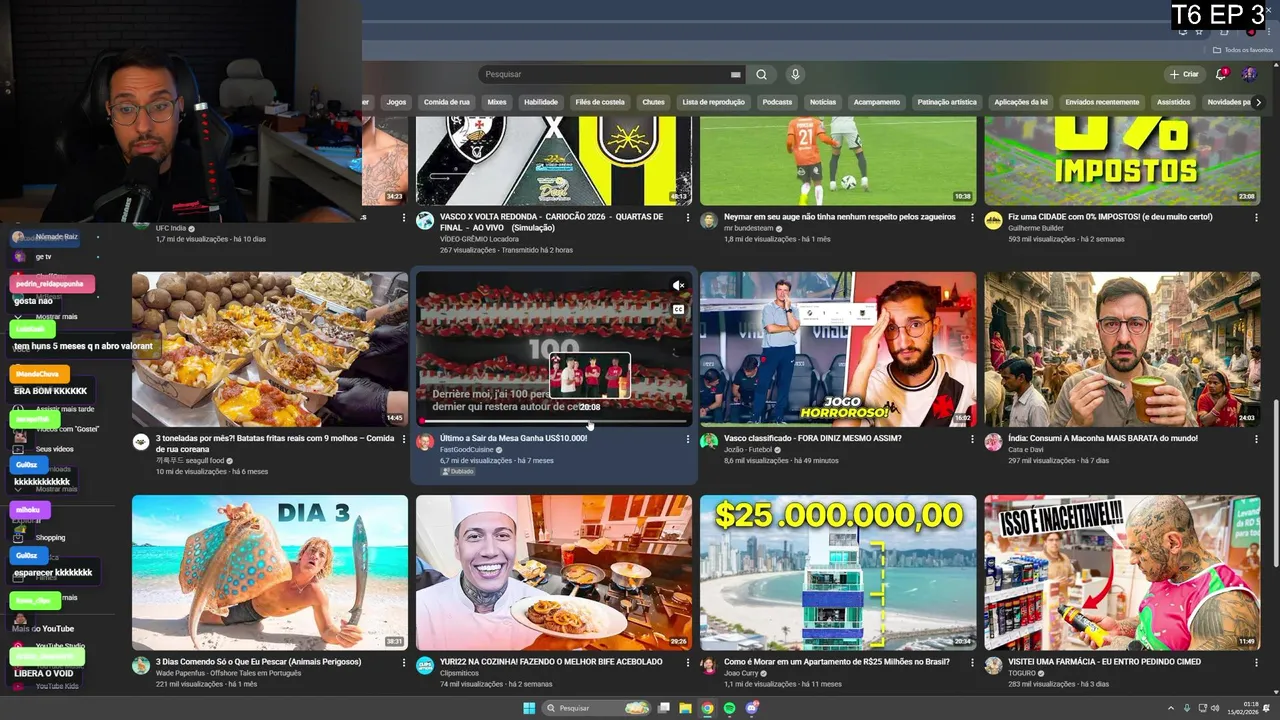Open video title Último a Sair da Mesa Ganha US$10.000
Viewport: 1280px width, 720px height.
click(x=513, y=438)
